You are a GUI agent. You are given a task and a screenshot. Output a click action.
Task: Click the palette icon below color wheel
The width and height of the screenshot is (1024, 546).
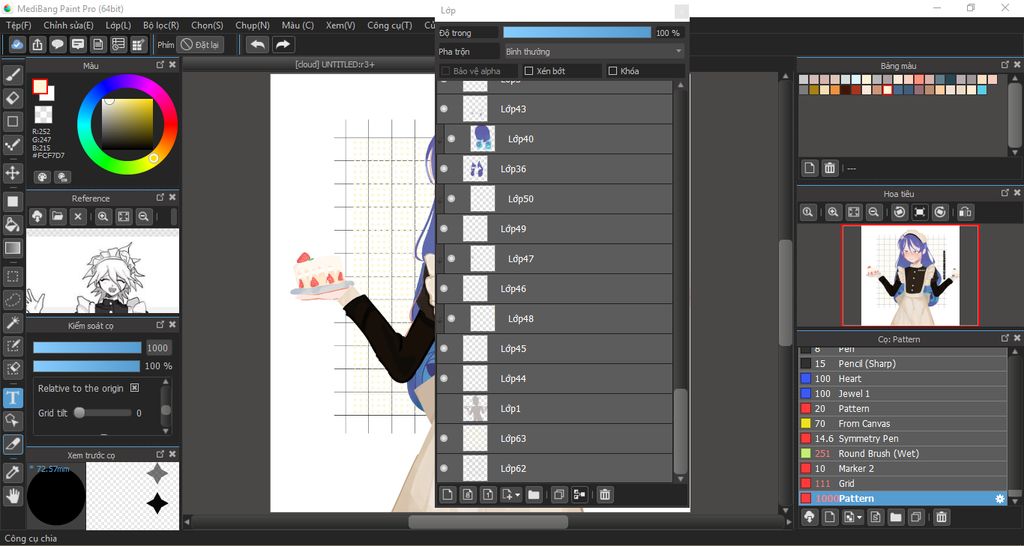tap(42, 177)
